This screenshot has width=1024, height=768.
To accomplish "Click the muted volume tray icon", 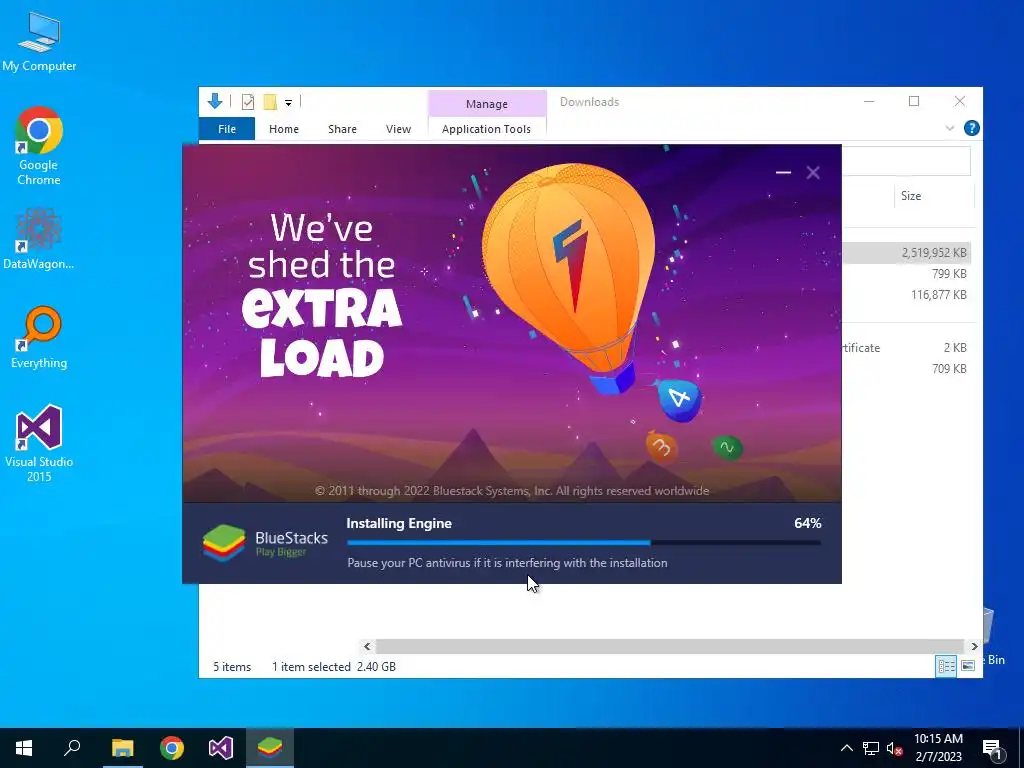I will (894, 748).
